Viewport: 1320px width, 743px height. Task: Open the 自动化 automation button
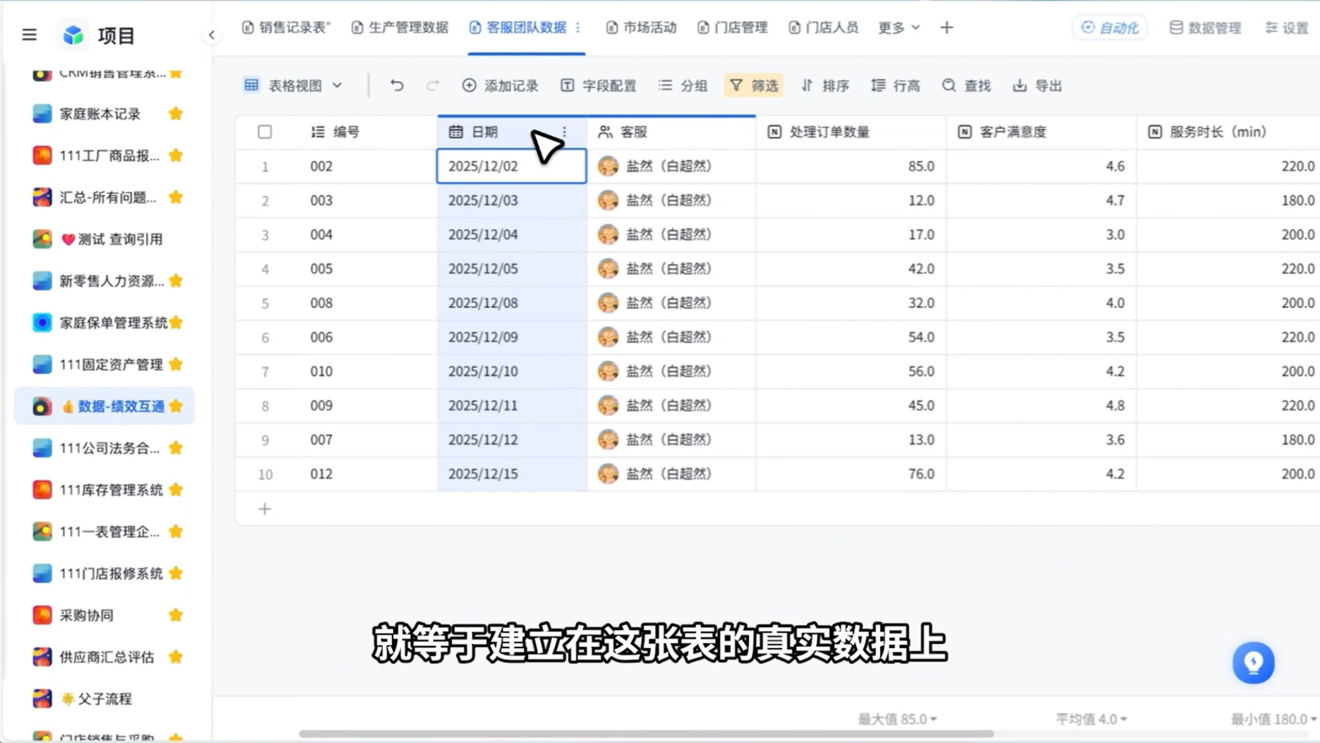pos(1110,28)
